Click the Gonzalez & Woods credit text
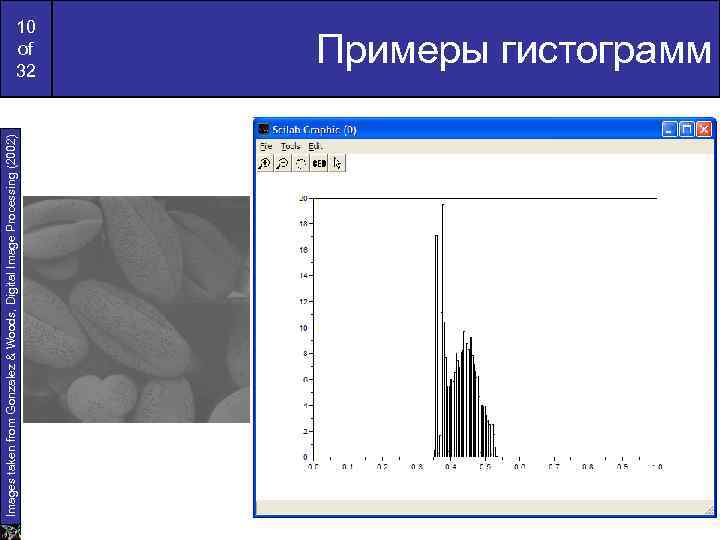The image size is (720, 540). click(x=11, y=326)
